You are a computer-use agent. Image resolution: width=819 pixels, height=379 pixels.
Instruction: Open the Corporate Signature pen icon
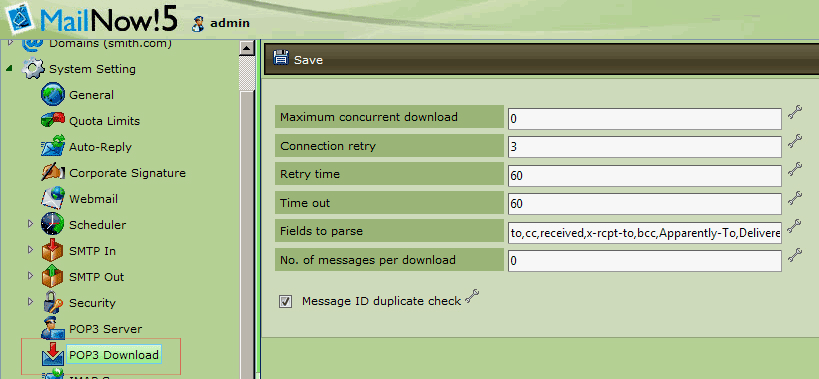53,172
